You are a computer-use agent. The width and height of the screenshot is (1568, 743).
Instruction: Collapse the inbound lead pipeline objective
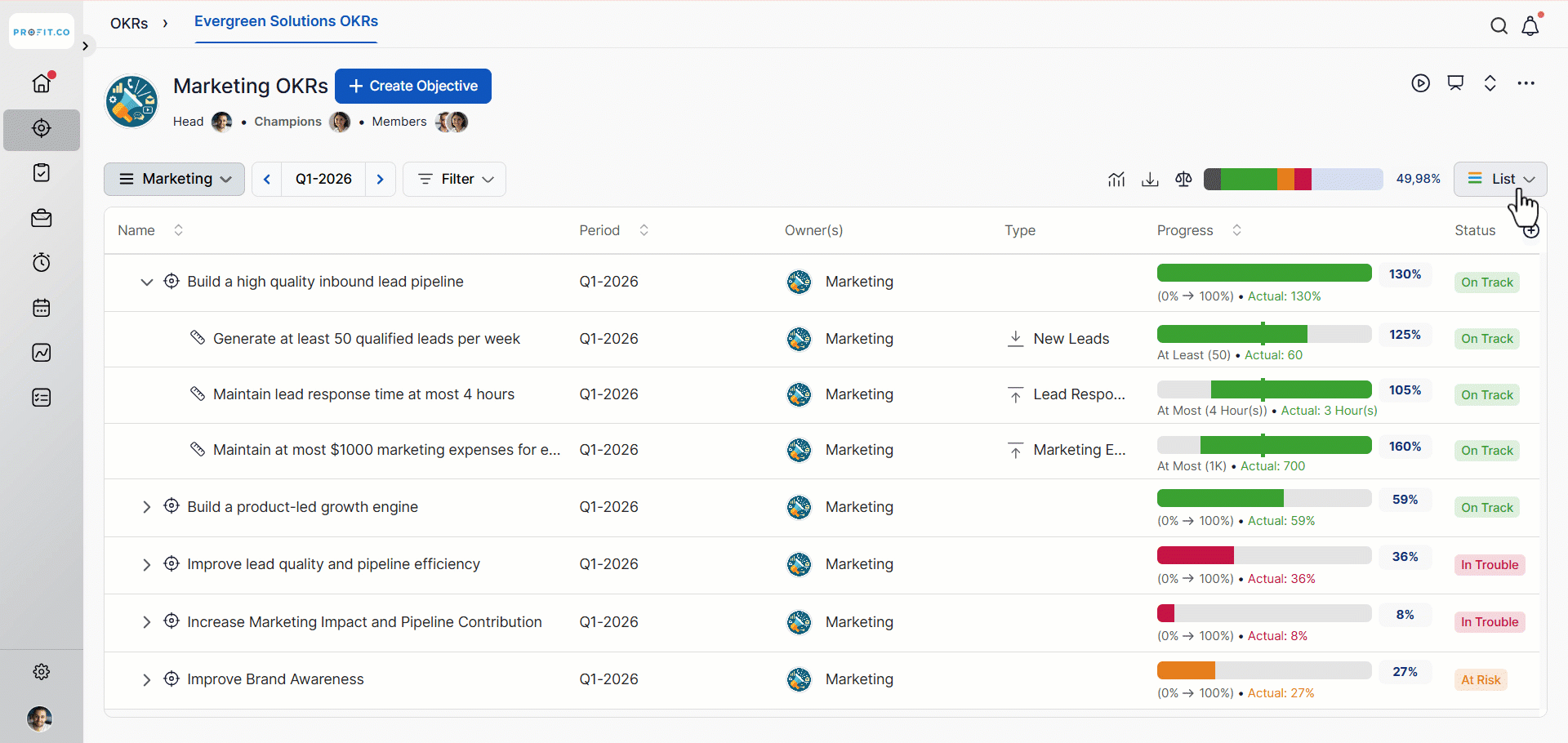pyautogui.click(x=147, y=283)
